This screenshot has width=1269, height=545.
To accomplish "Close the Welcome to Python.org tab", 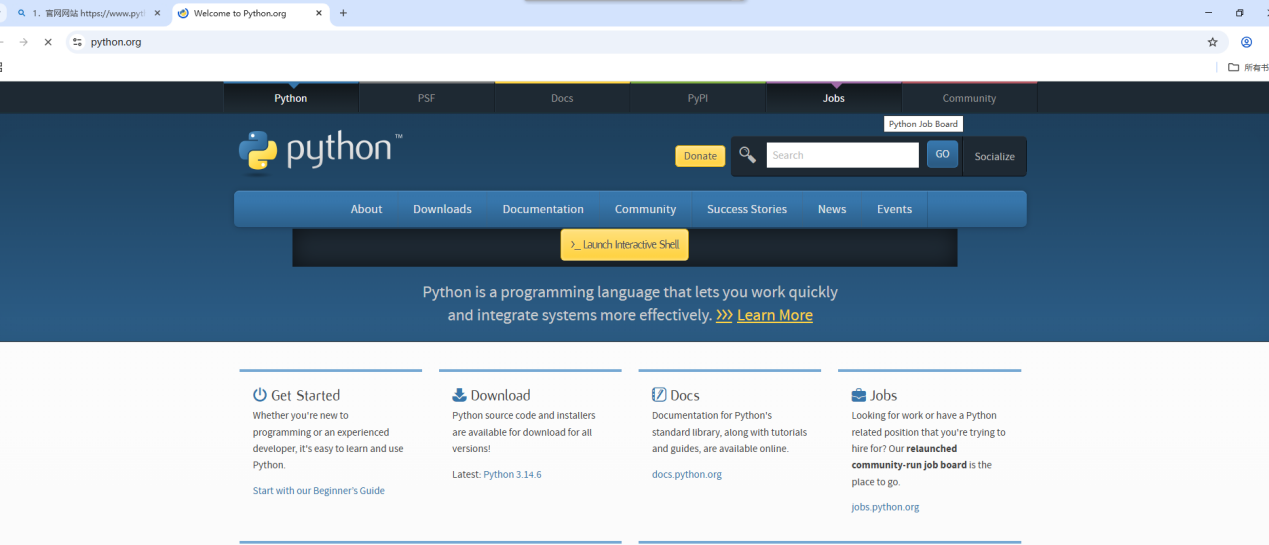I will coord(319,13).
